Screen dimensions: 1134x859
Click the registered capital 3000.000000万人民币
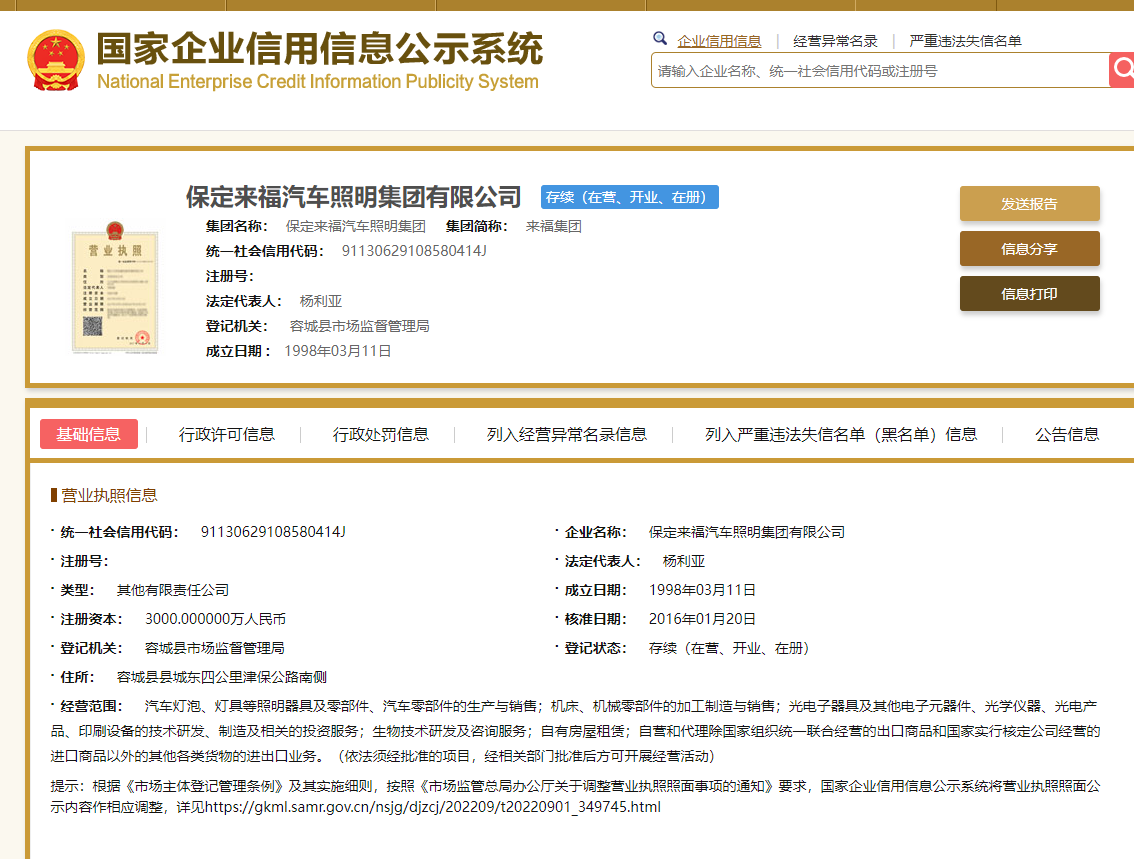tap(216, 619)
